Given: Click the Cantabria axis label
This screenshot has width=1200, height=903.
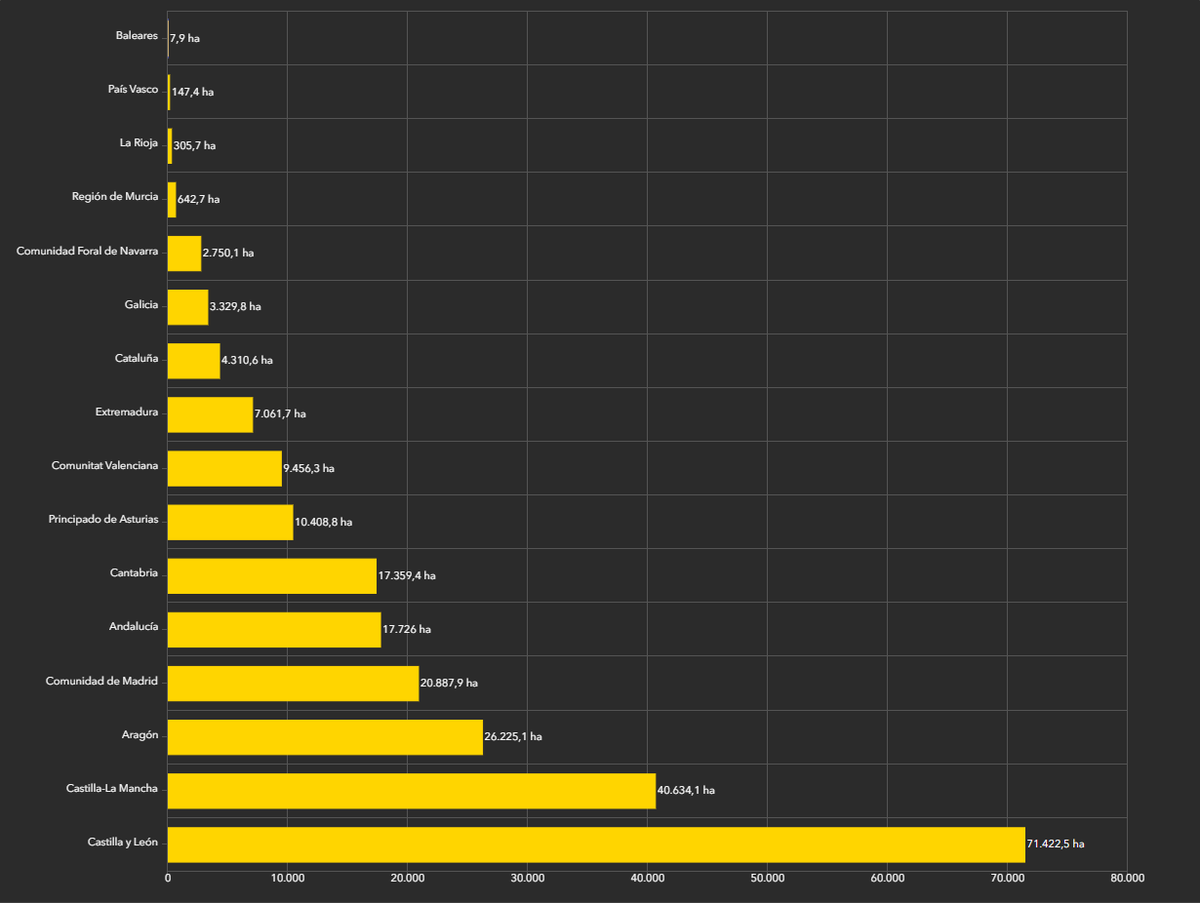Looking at the screenshot, I should [134, 573].
